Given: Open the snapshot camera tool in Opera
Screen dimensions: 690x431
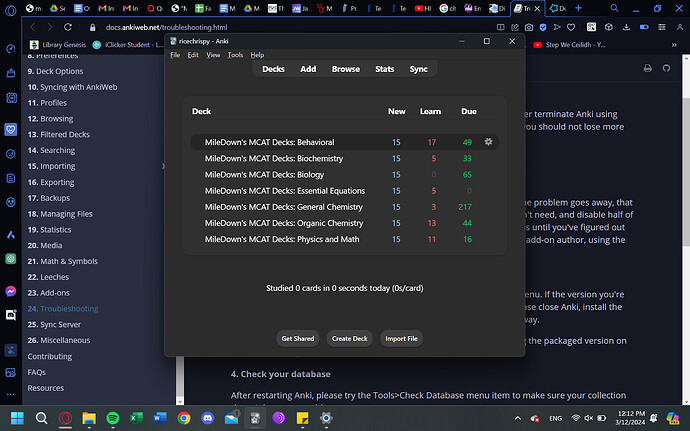Looking at the screenshot, I should tap(529, 27).
